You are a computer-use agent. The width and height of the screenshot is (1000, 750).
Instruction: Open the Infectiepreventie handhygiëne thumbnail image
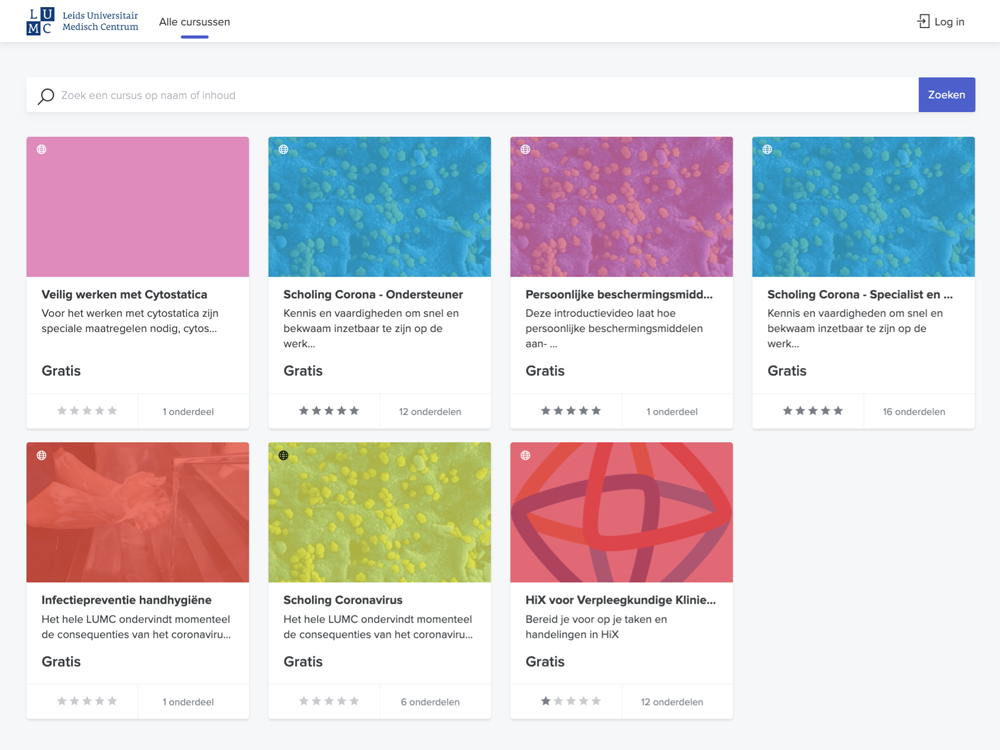point(138,513)
